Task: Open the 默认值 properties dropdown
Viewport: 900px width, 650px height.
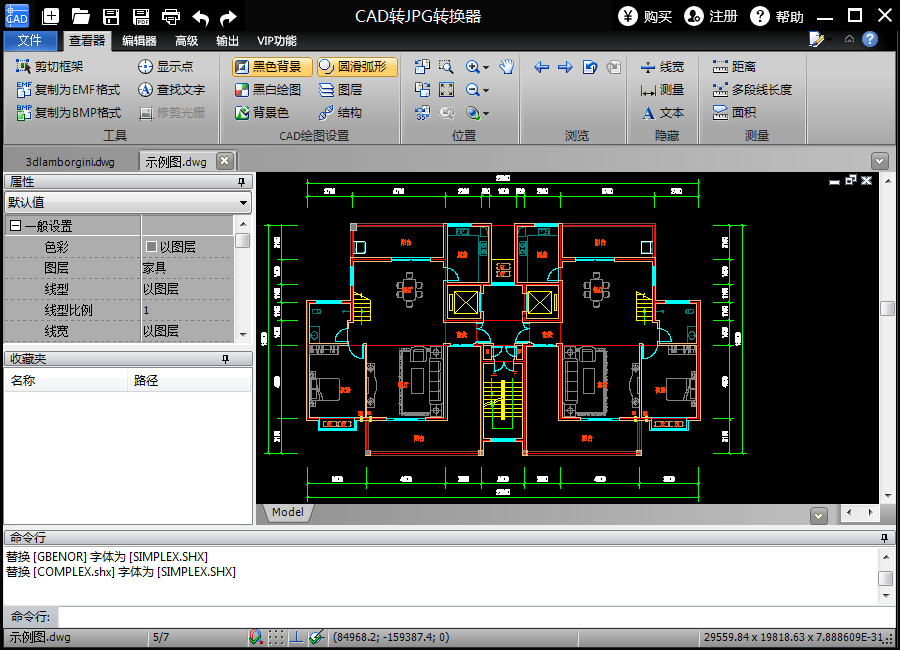Action: 127,202
